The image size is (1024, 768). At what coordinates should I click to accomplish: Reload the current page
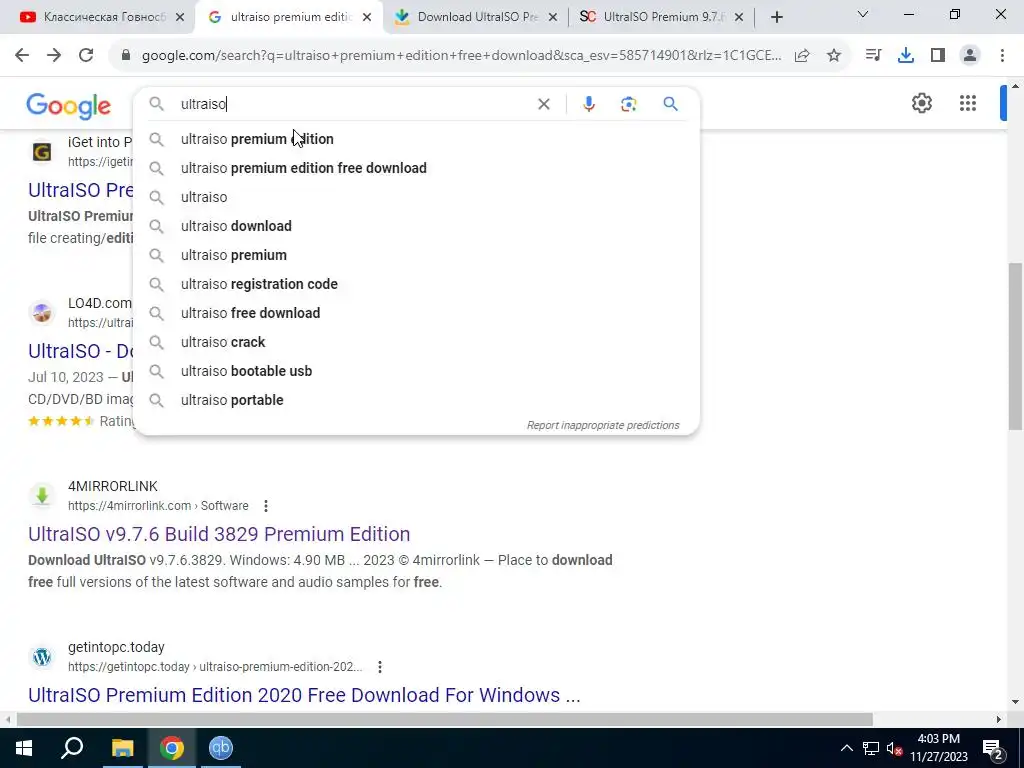click(x=86, y=56)
